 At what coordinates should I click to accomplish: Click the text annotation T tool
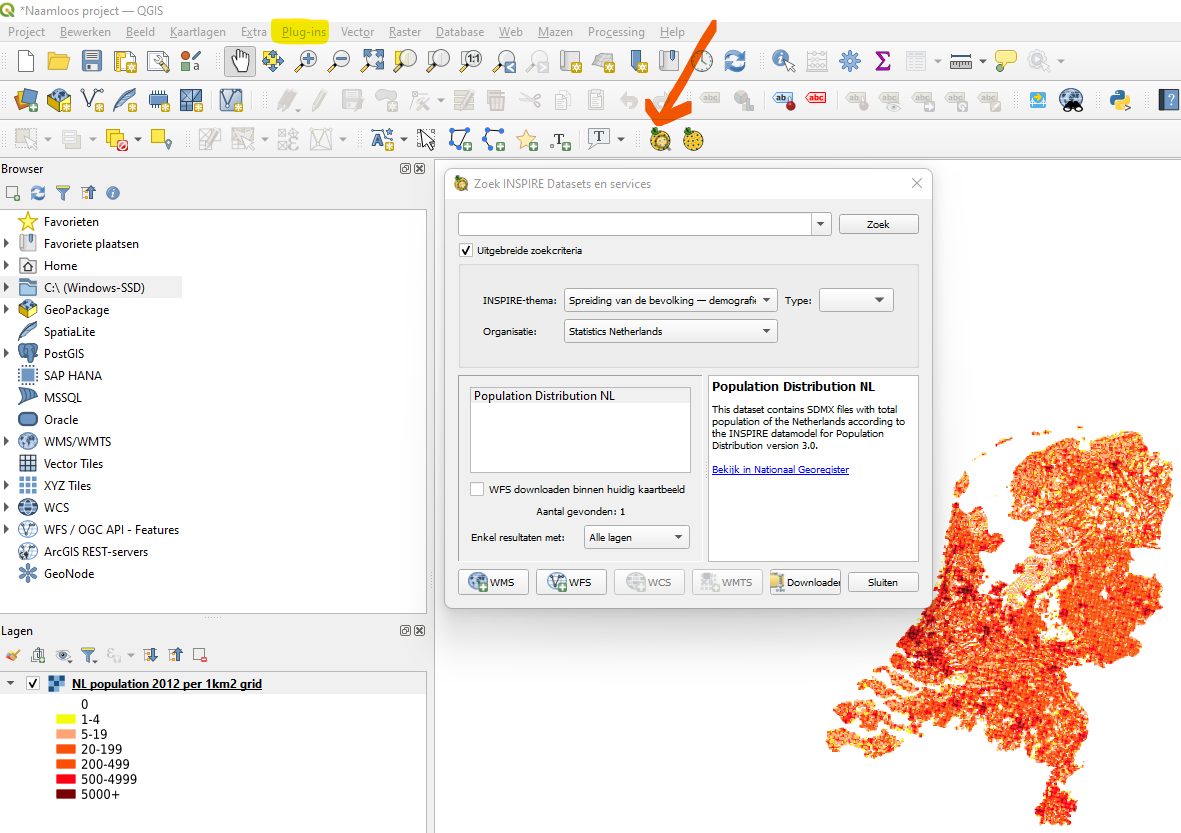[x=599, y=139]
